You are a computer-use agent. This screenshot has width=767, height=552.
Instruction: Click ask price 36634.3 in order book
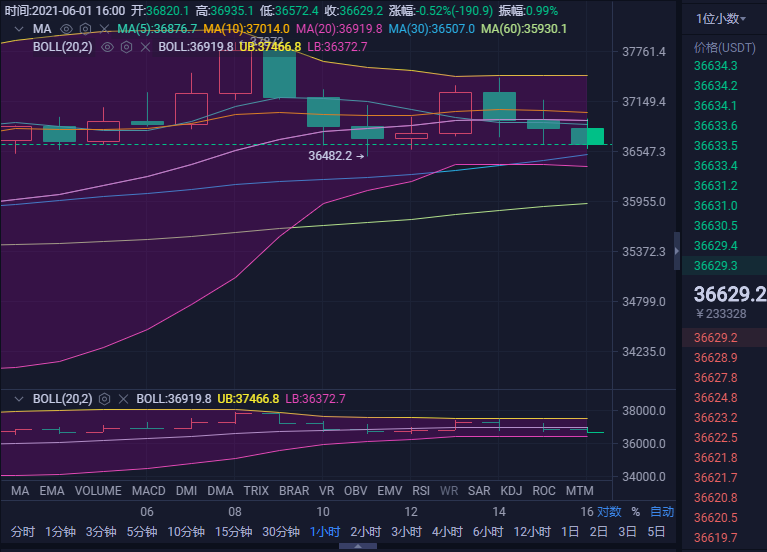716,66
